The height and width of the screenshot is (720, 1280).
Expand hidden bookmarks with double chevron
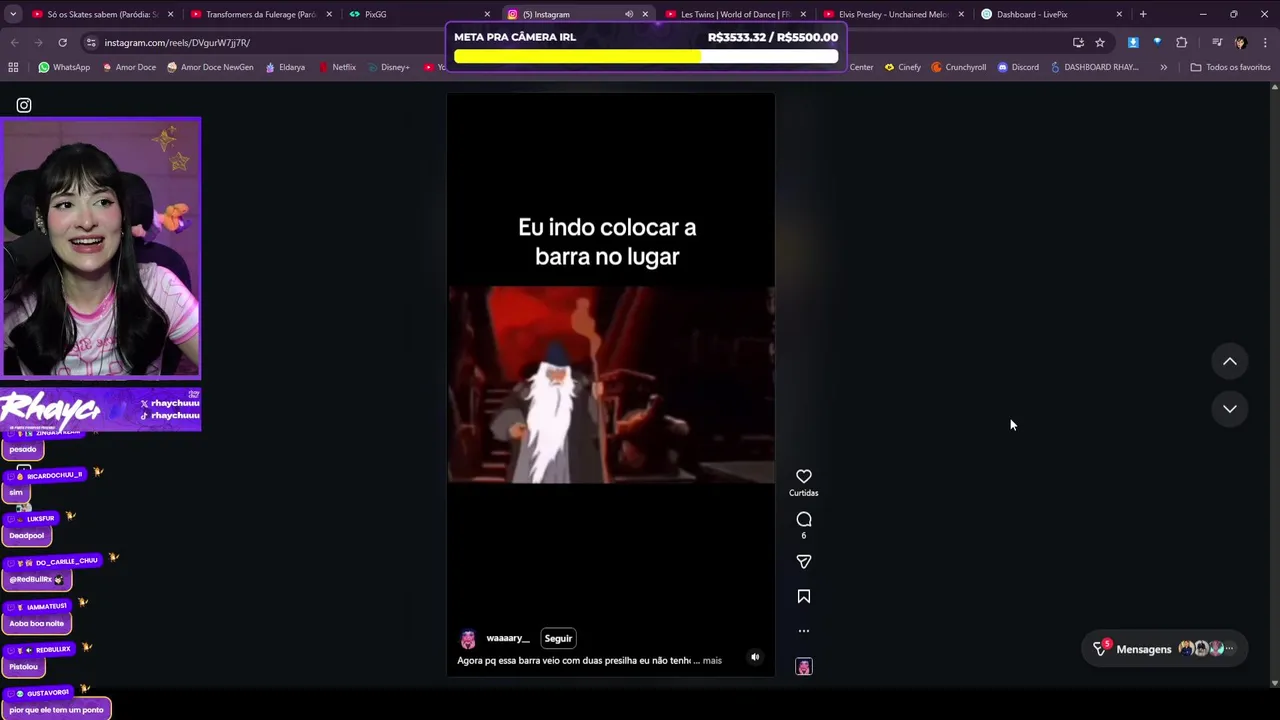(1163, 67)
